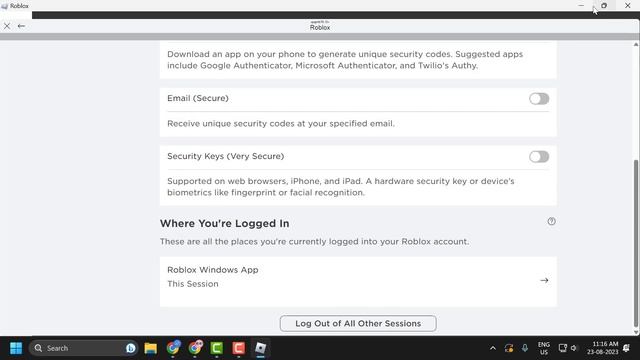Select the Roblox Windows App session row

coord(358,281)
